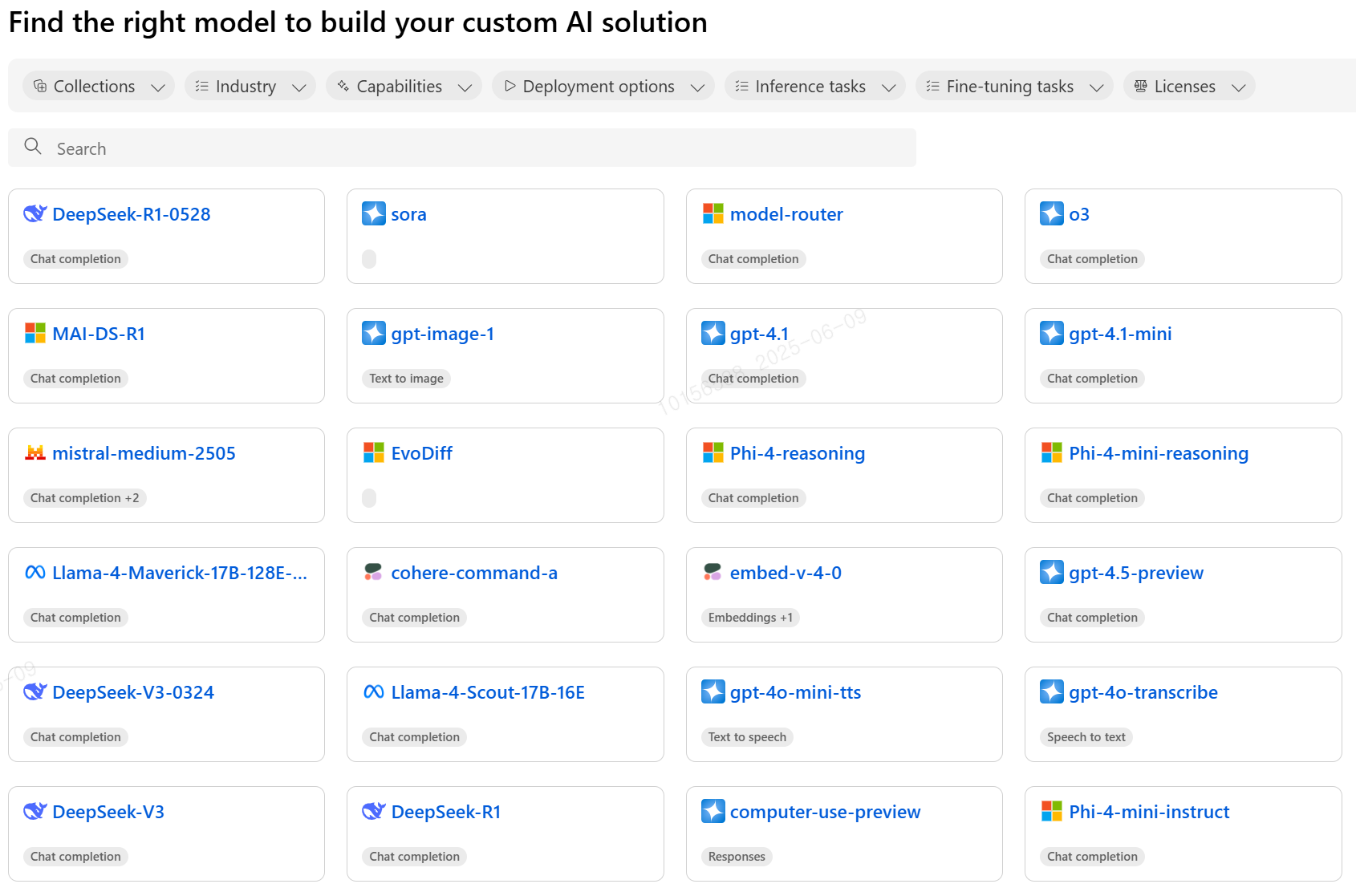Viewport: 1356px width, 896px height.
Task: Click the whale icon next to DeepSeek-V3
Action: 35,811
